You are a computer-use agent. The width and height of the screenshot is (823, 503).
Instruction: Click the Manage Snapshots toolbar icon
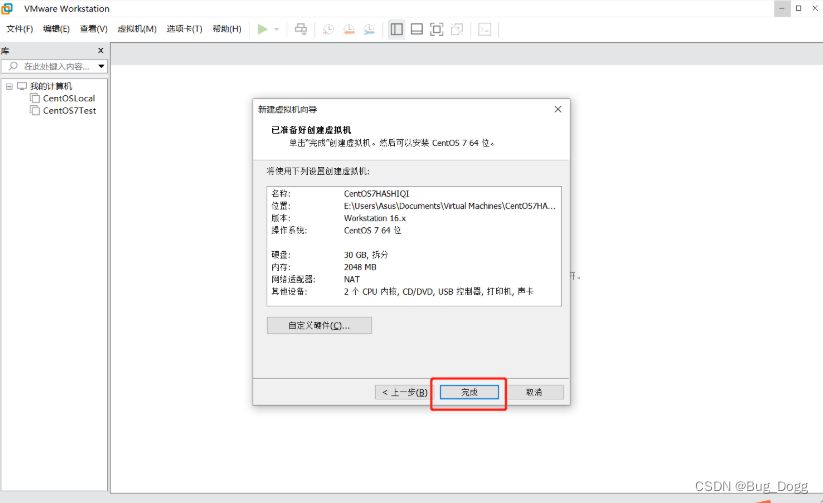tap(369, 29)
